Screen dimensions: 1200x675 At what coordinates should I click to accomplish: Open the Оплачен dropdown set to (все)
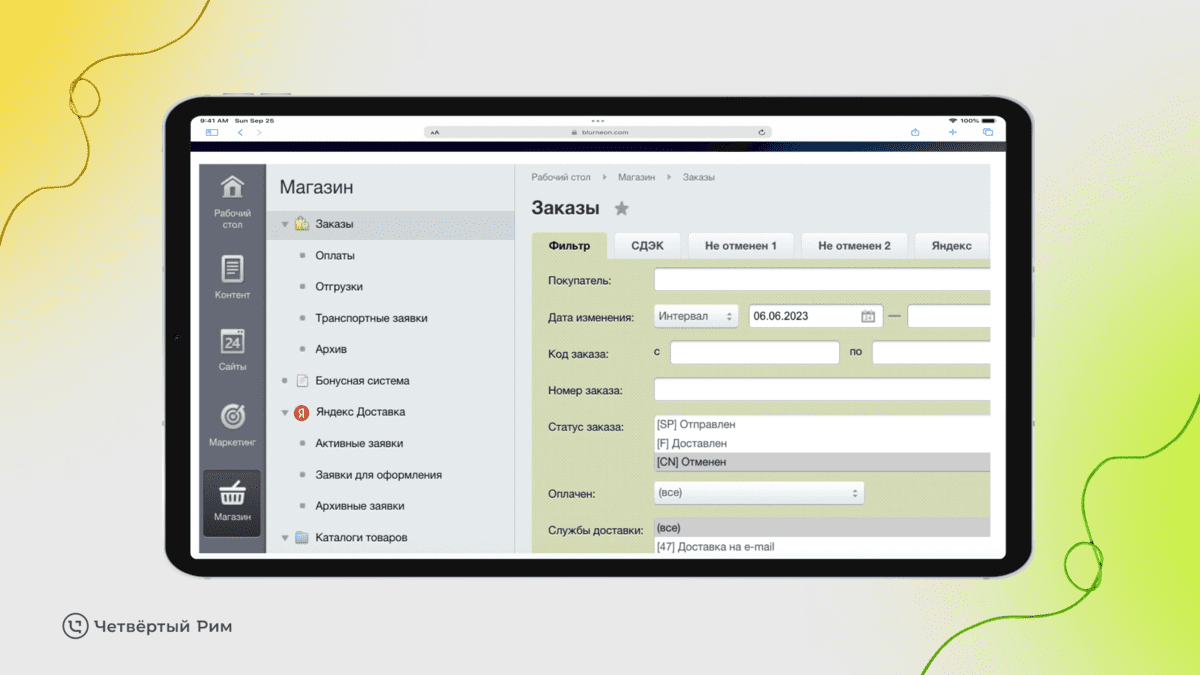758,493
